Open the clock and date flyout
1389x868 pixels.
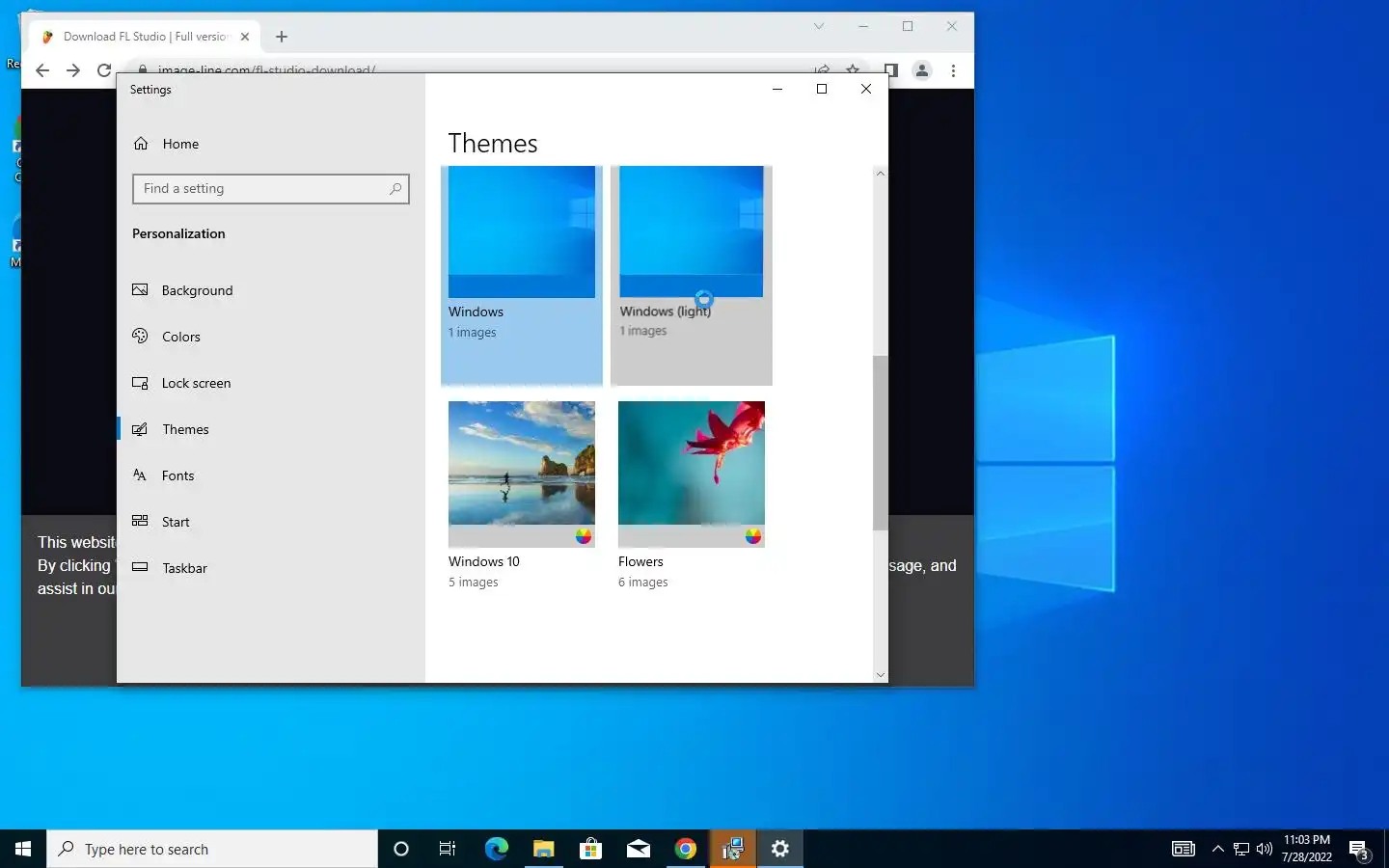coord(1307,849)
